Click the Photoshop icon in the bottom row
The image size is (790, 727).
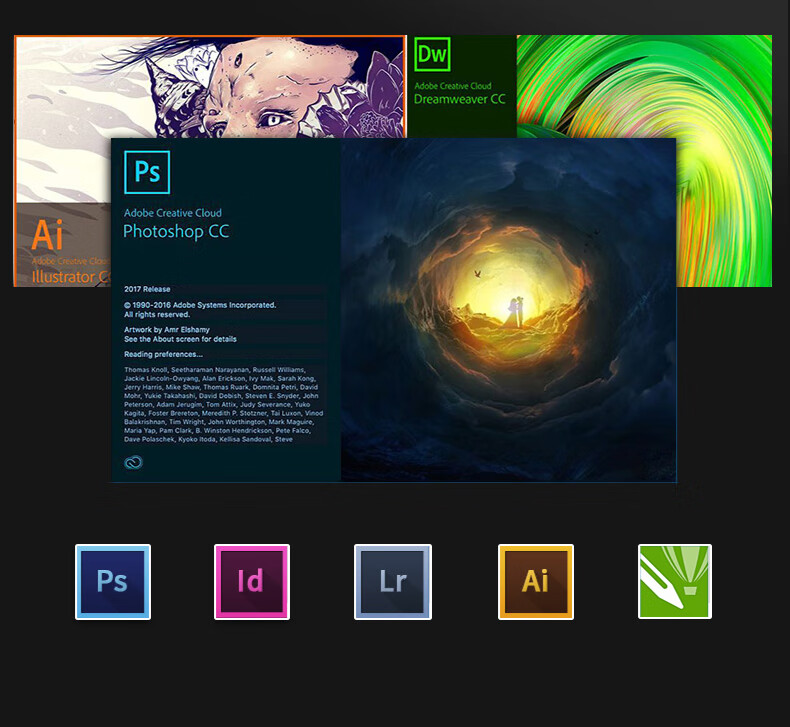pos(113,582)
